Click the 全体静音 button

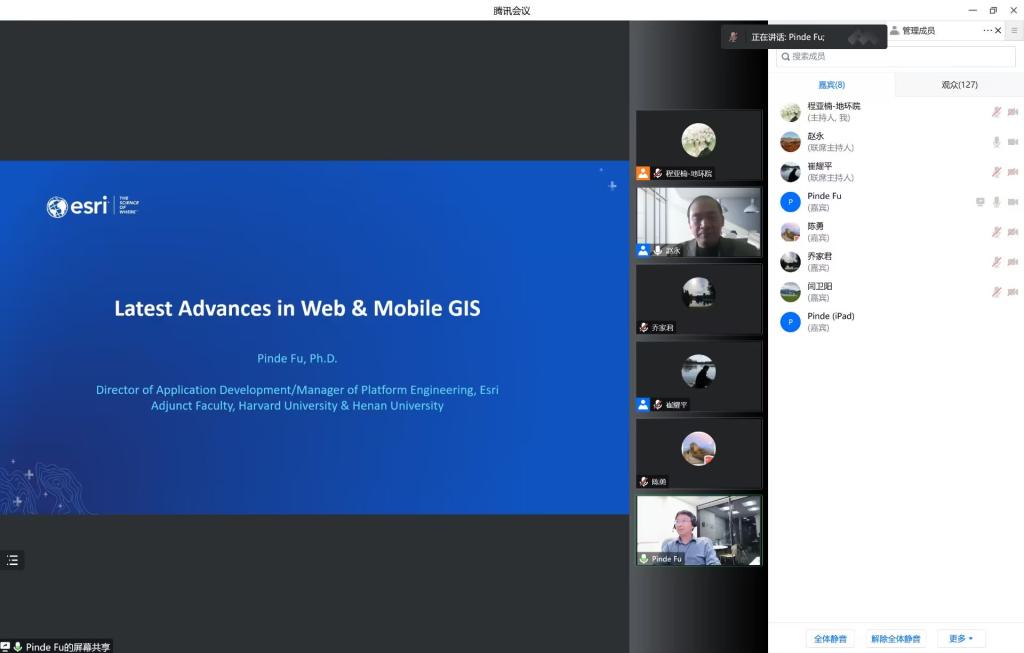click(830, 638)
